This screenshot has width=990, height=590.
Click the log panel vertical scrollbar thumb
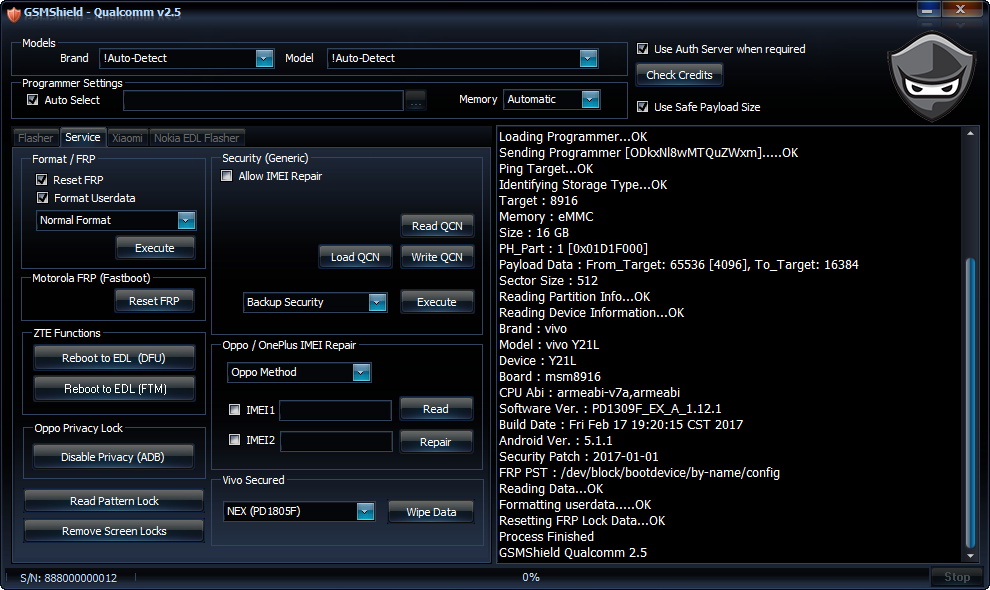click(970, 403)
